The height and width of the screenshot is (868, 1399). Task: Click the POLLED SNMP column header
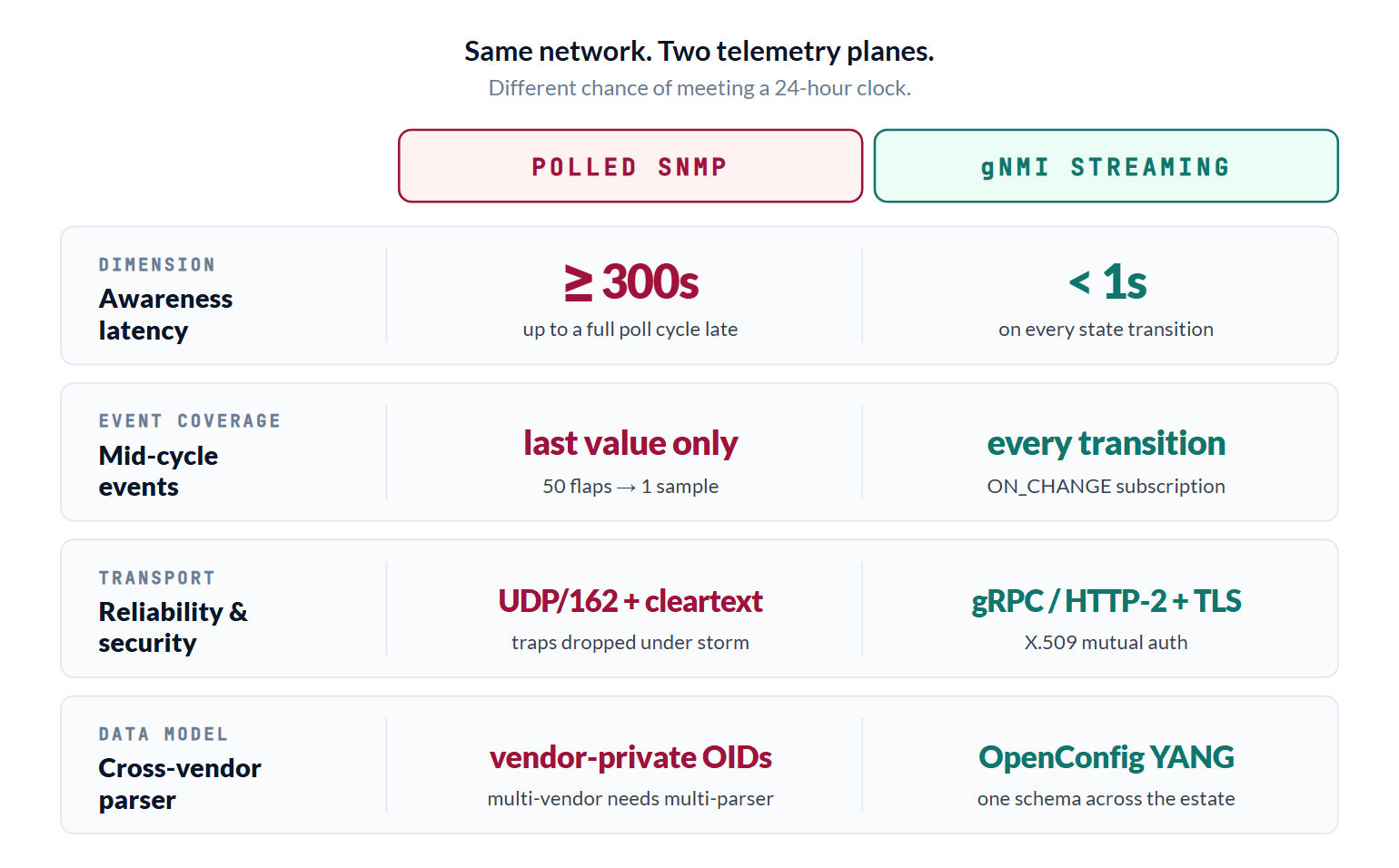click(x=630, y=166)
